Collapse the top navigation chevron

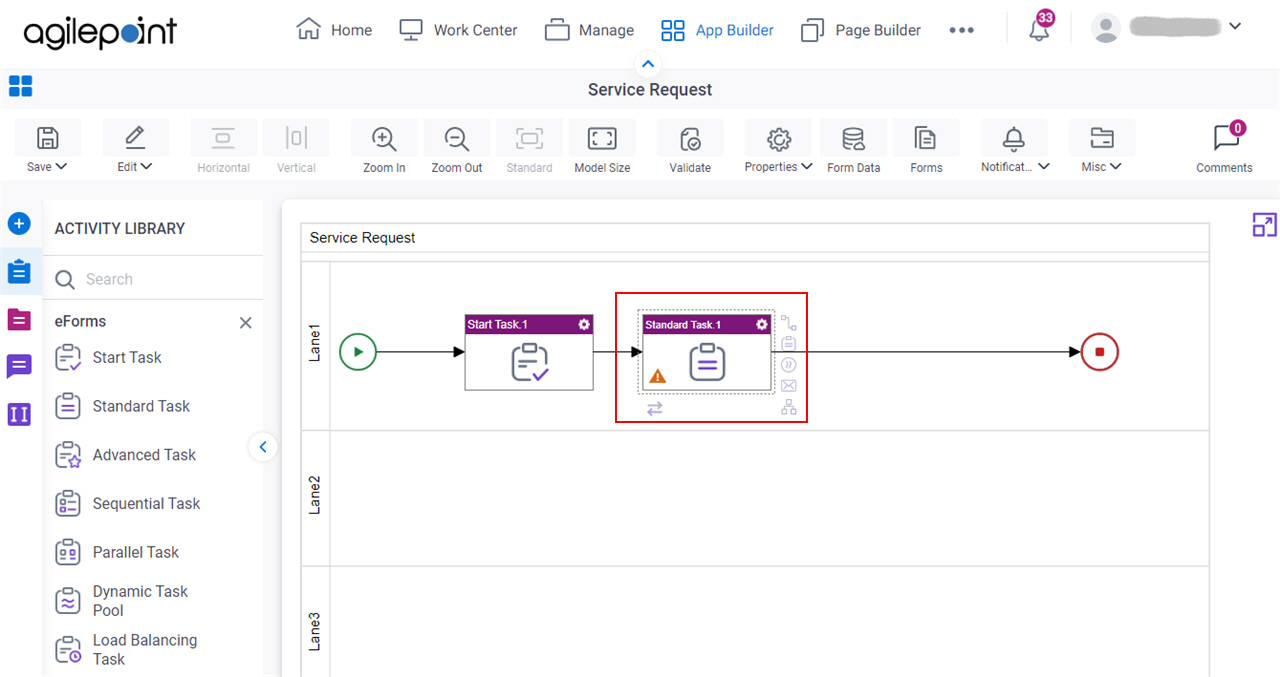(648, 65)
